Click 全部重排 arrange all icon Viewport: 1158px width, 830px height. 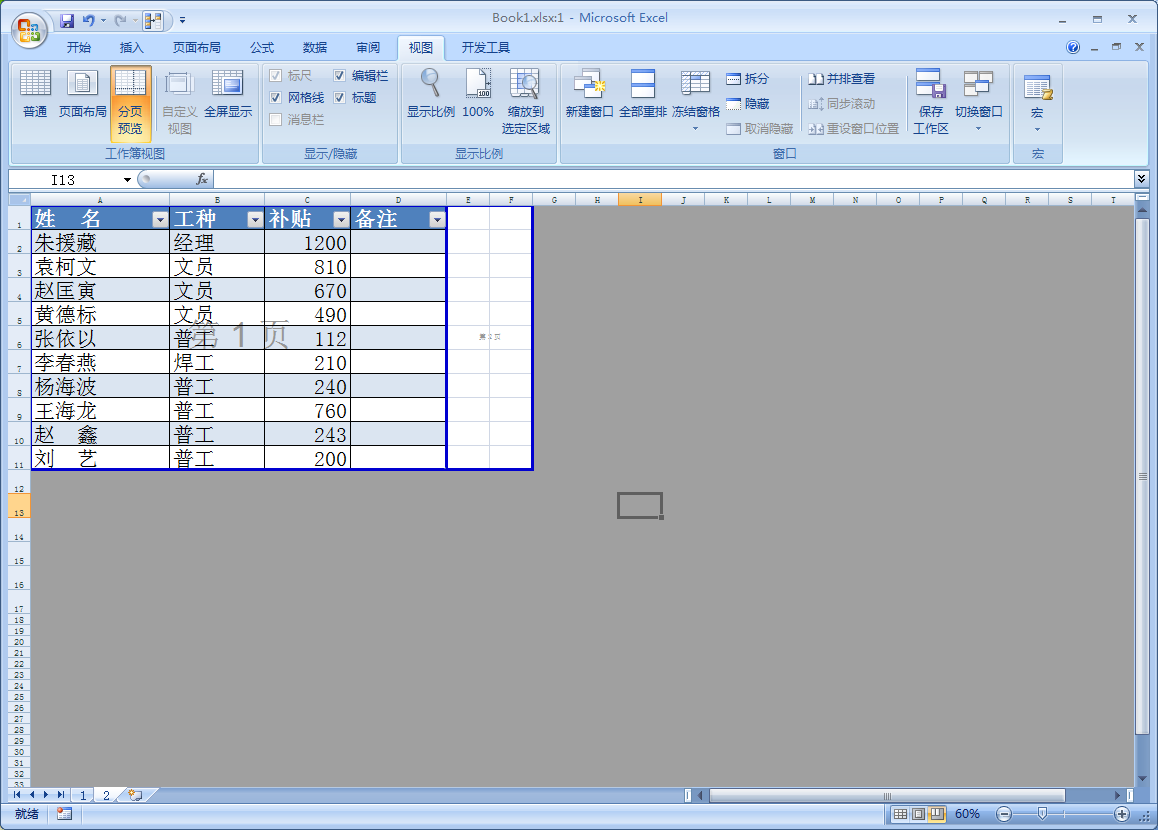point(642,93)
